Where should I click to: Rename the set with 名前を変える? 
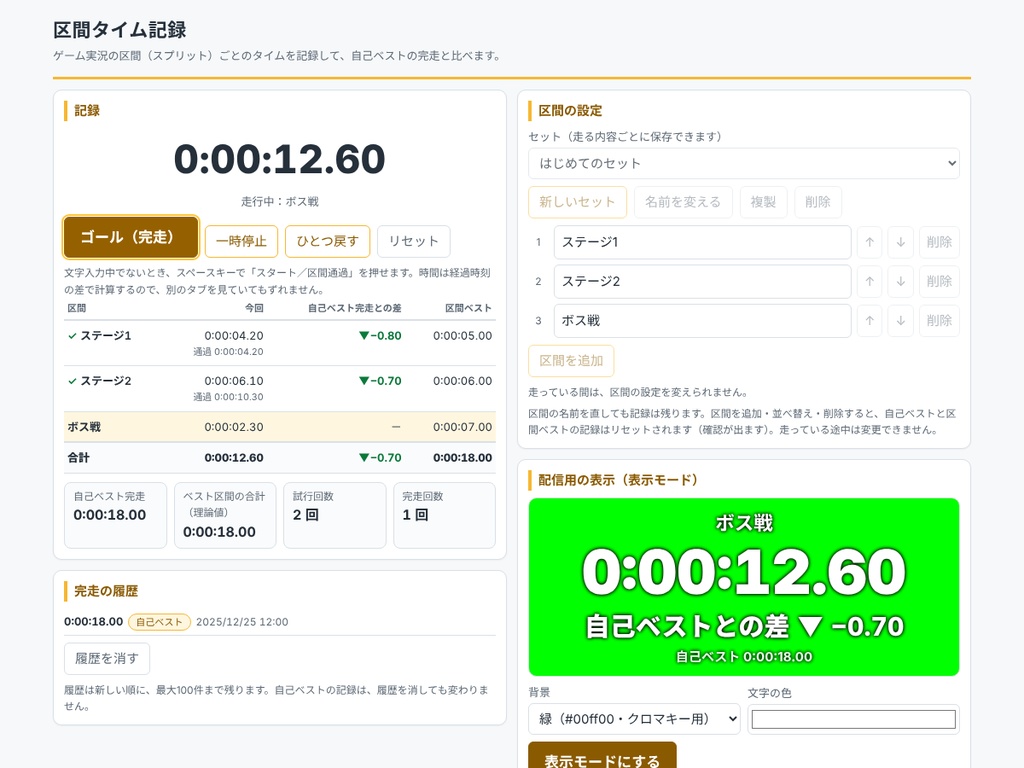[683, 202]
